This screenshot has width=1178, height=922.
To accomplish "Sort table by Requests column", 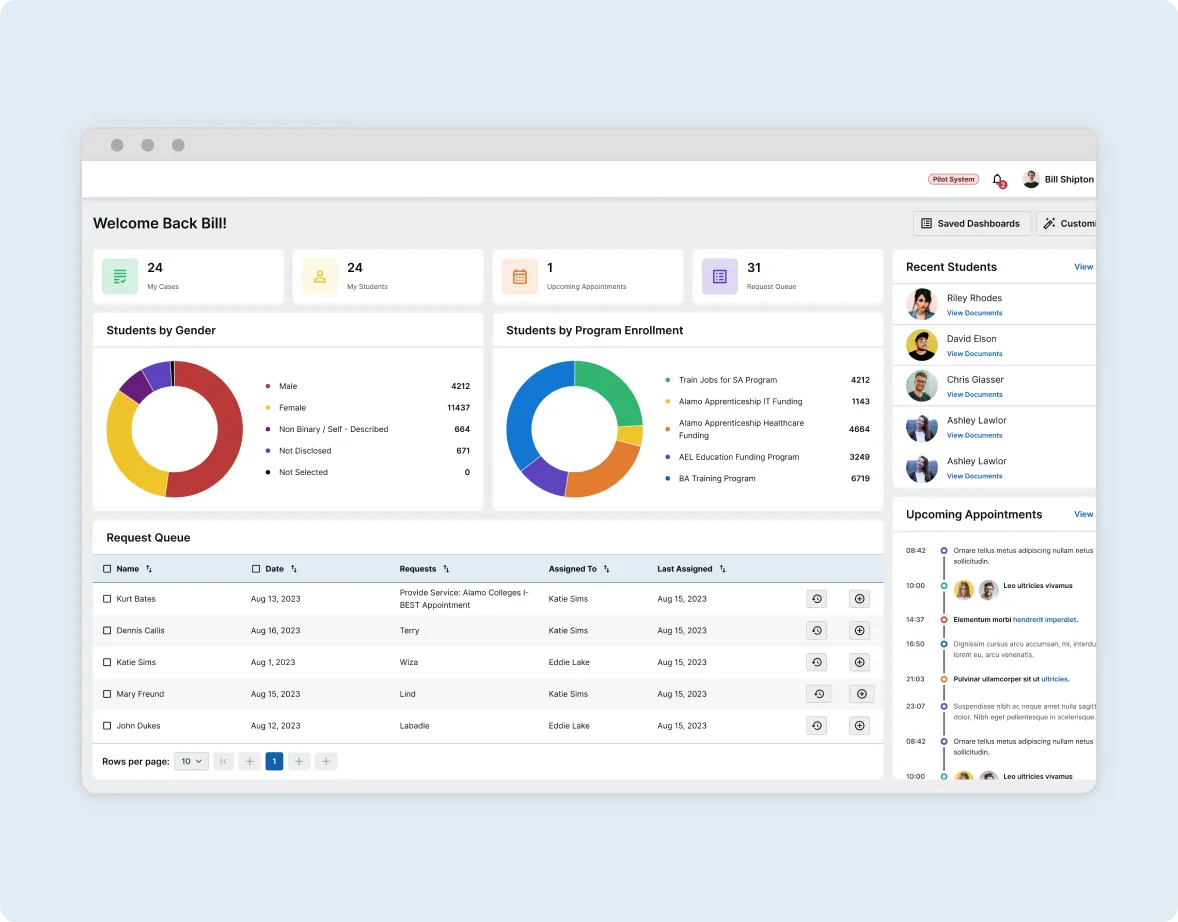I will click(446, 569).
